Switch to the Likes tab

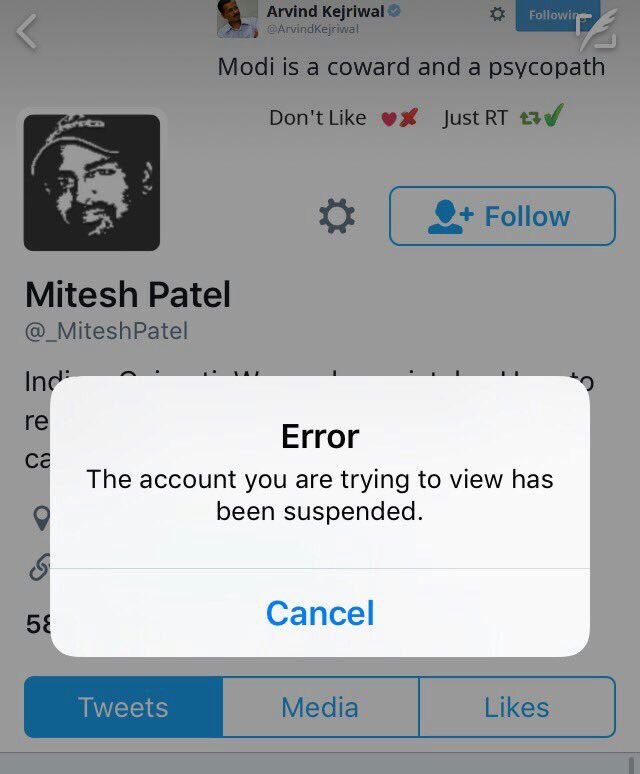517,707
